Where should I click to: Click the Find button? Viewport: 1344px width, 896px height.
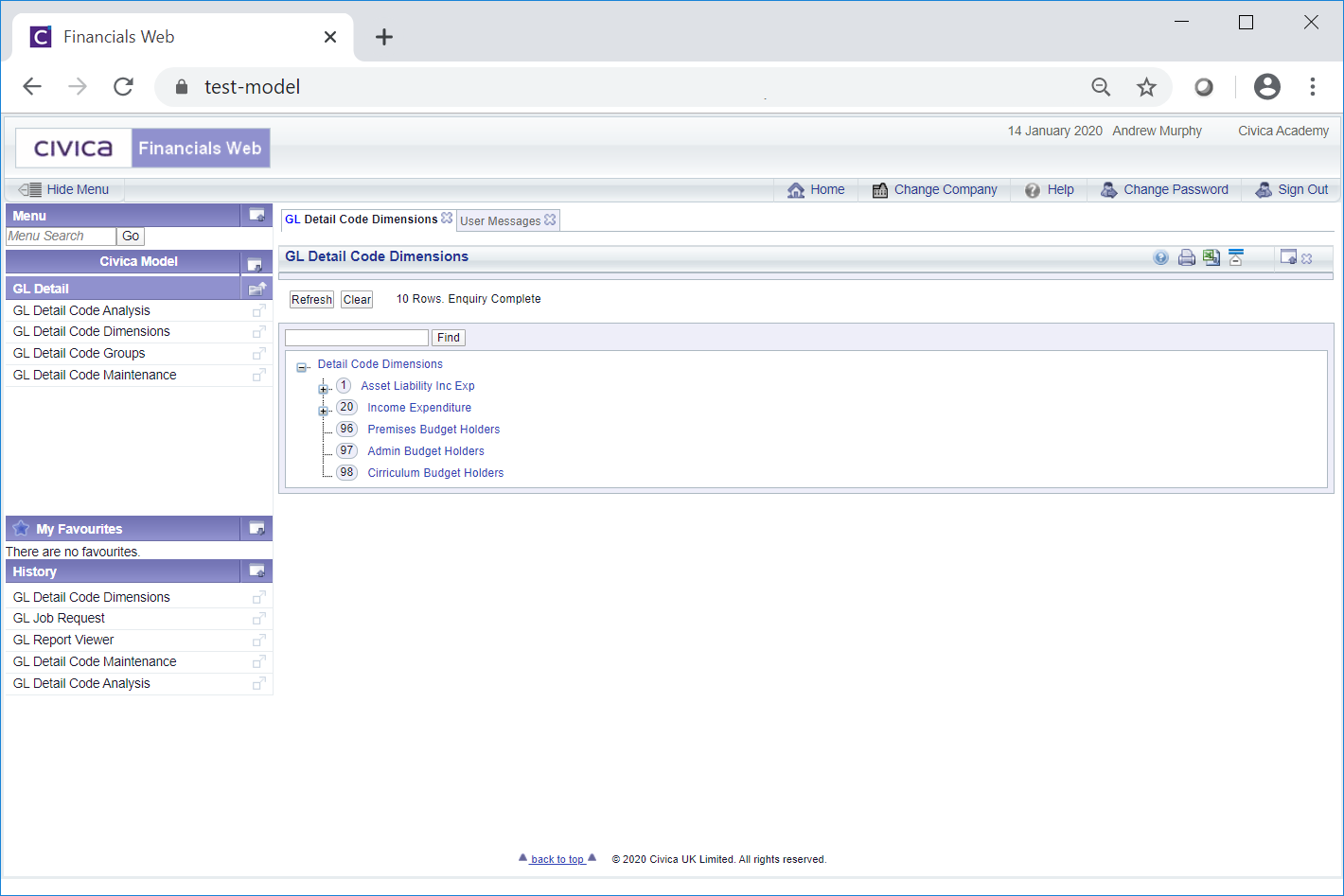(x=449, y=338)
